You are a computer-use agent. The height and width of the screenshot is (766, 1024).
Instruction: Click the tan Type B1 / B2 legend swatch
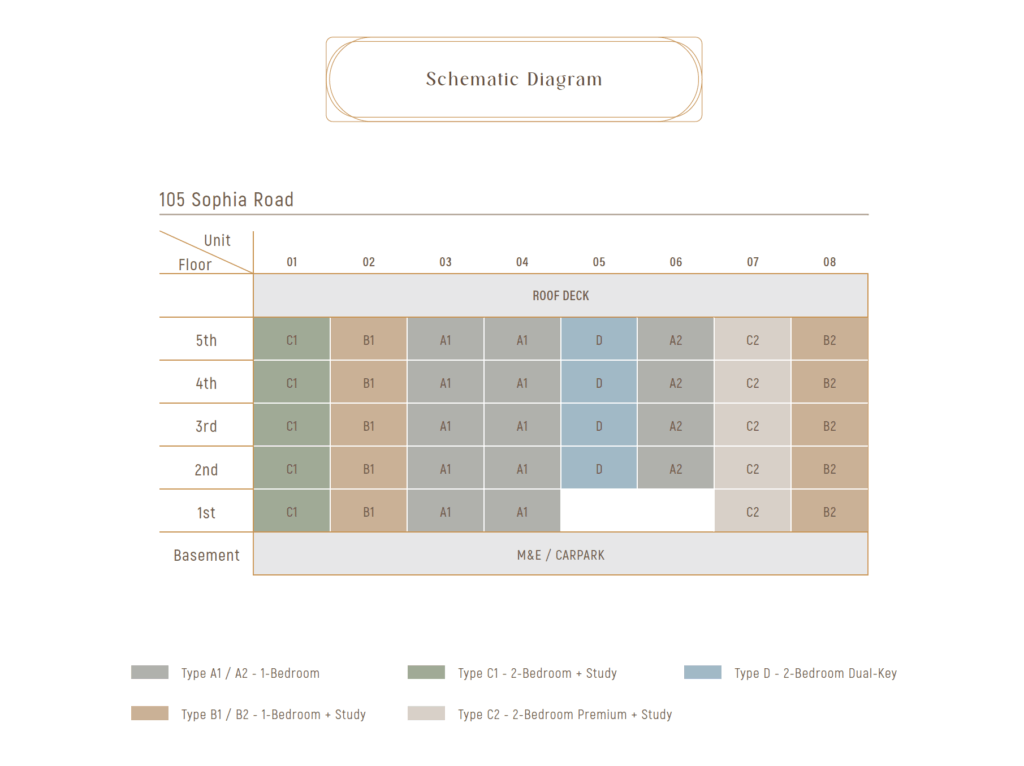[149, 714]
